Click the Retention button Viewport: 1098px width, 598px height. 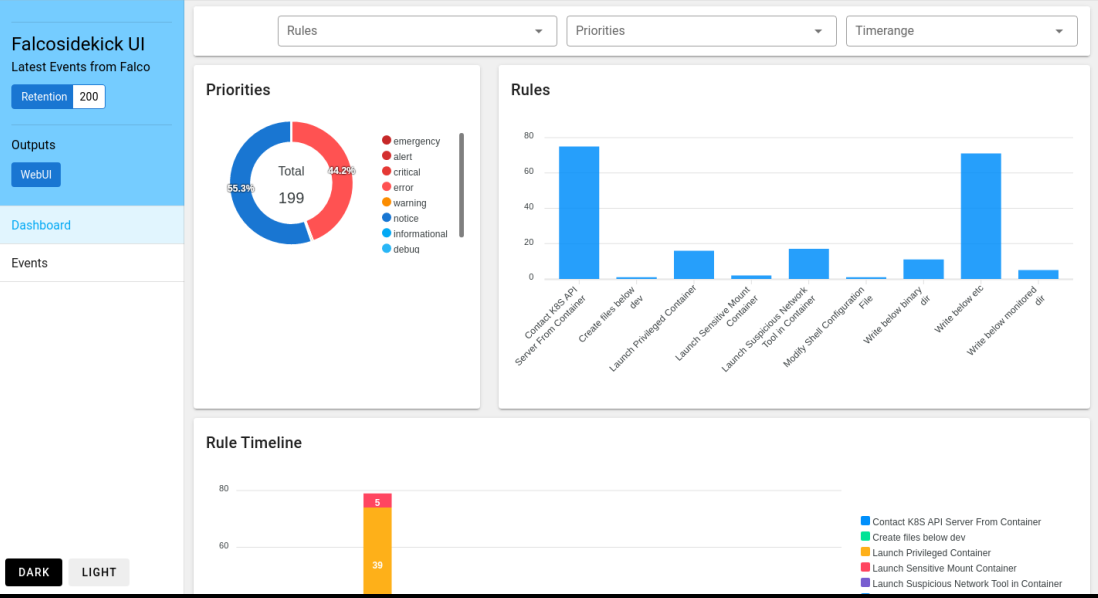(x=44, y=97)
